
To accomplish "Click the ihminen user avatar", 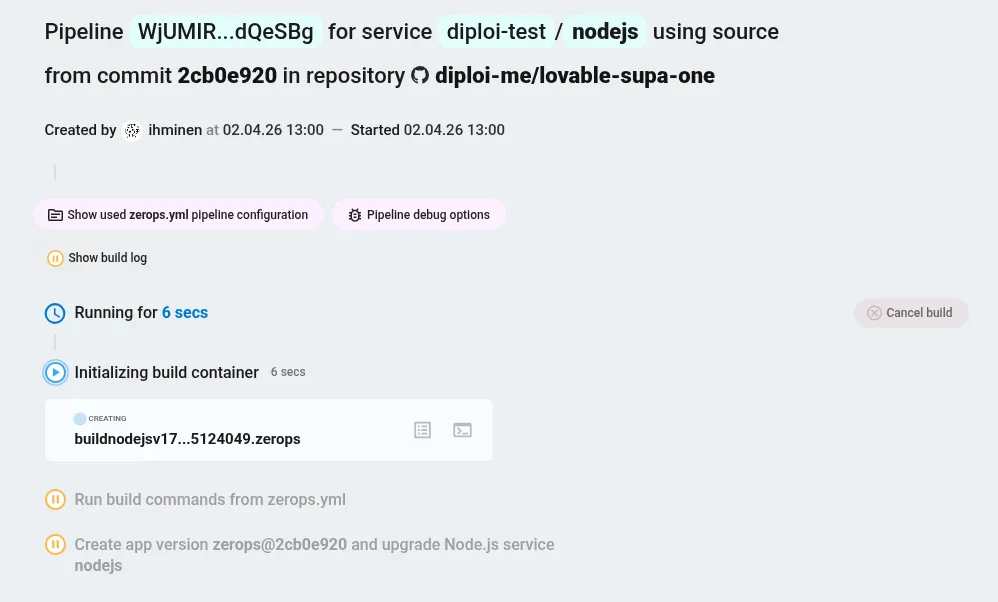I will coord(132,130).
